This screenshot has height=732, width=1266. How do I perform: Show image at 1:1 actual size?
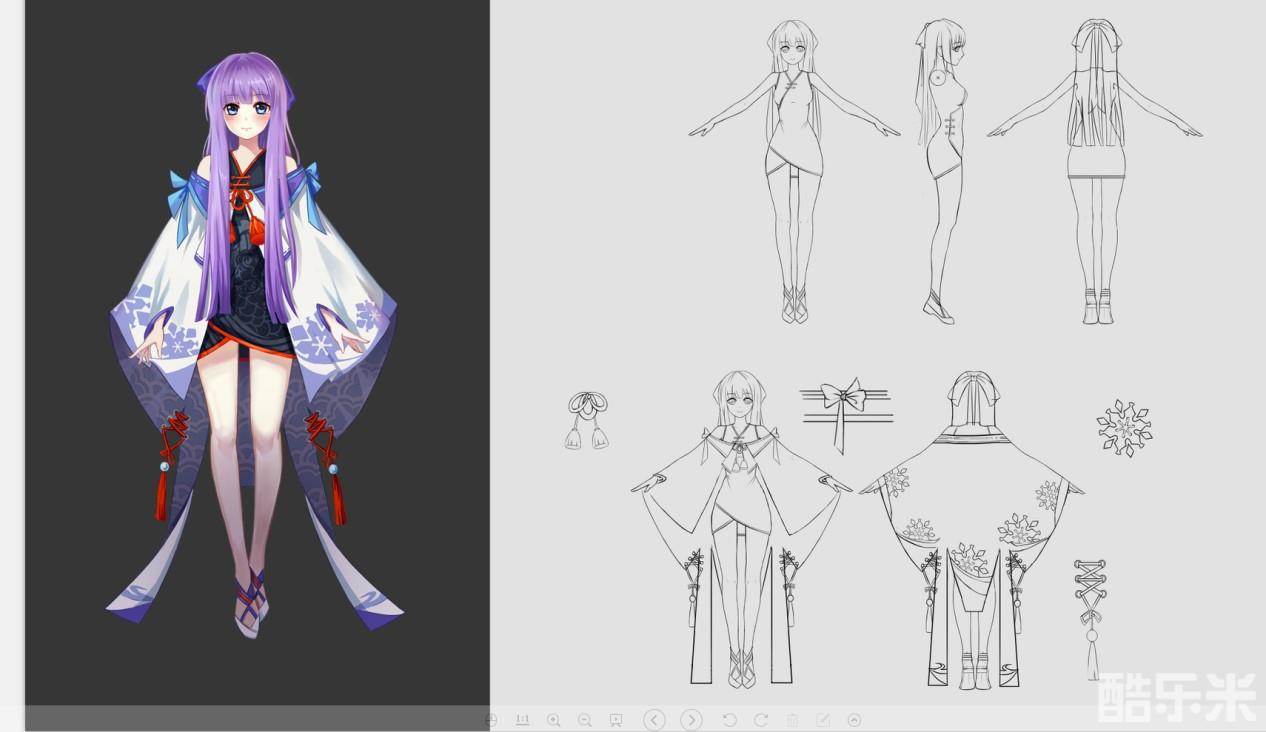(522, 720)
